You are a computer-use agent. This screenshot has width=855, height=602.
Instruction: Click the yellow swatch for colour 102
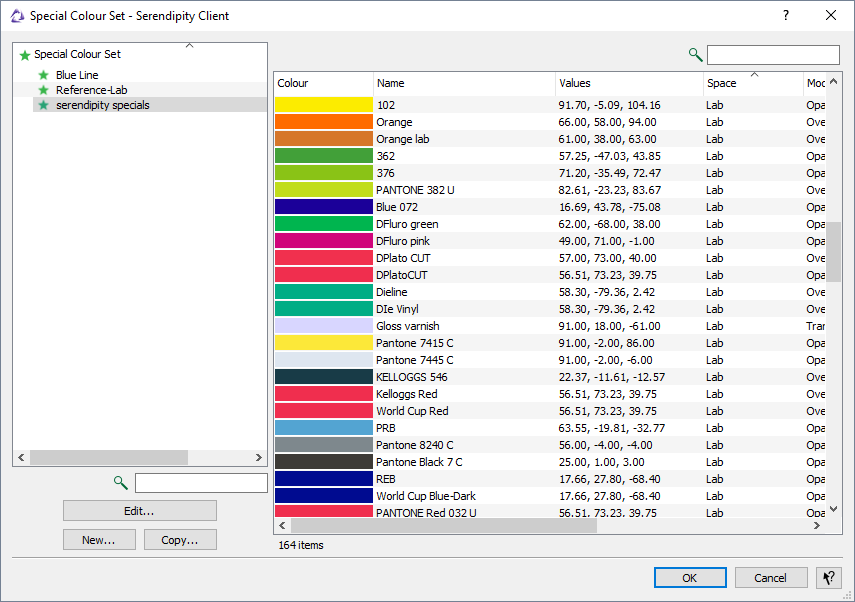[x=323, y=105]
